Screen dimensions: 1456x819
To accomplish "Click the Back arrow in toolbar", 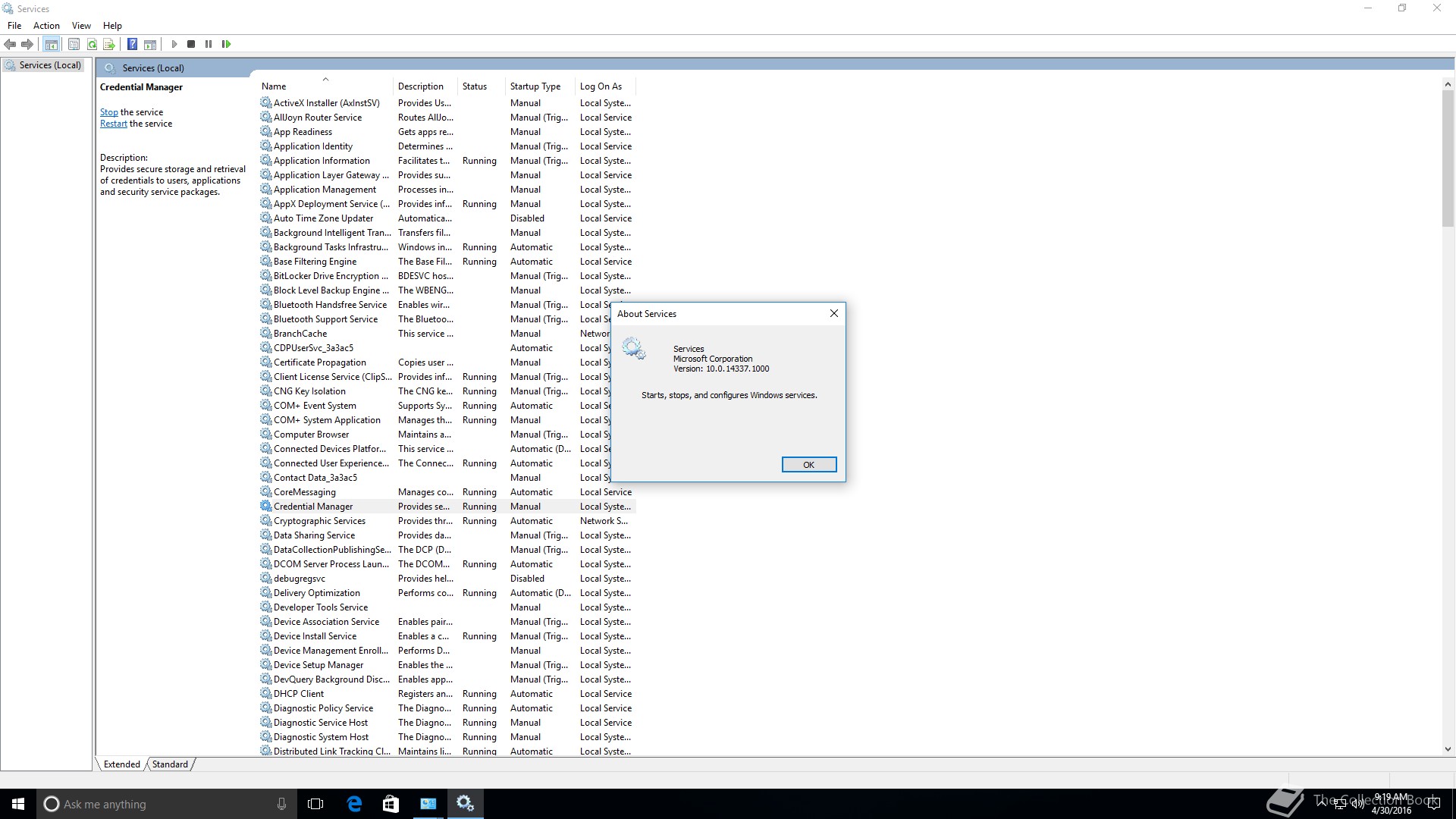I will coord(11,44).
